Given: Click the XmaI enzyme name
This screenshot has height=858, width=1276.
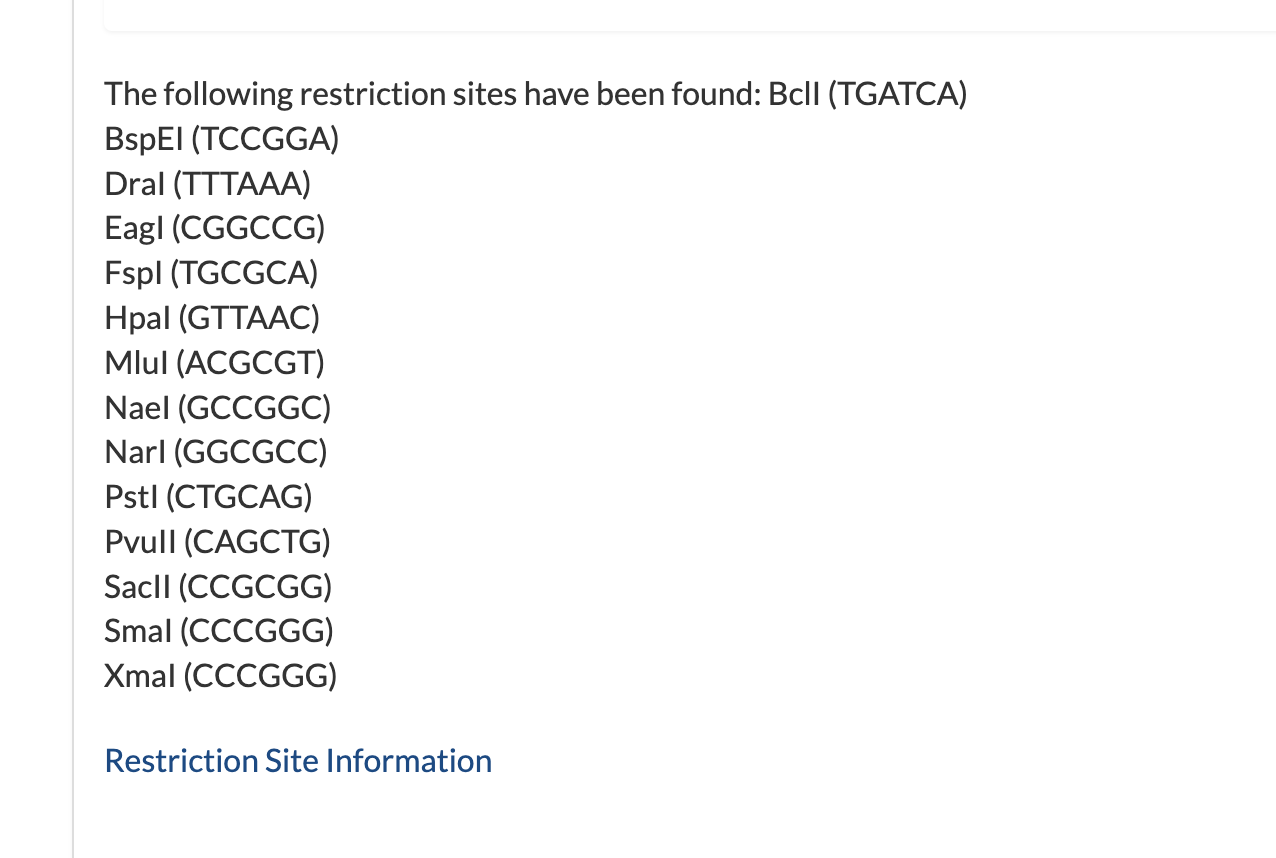Looking at the screenshot, I should pos(140,677).
